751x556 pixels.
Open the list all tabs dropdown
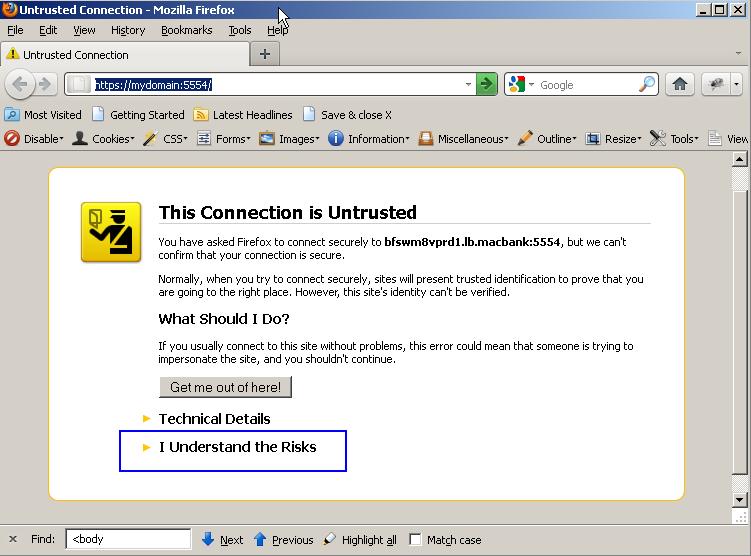[738, 53]
